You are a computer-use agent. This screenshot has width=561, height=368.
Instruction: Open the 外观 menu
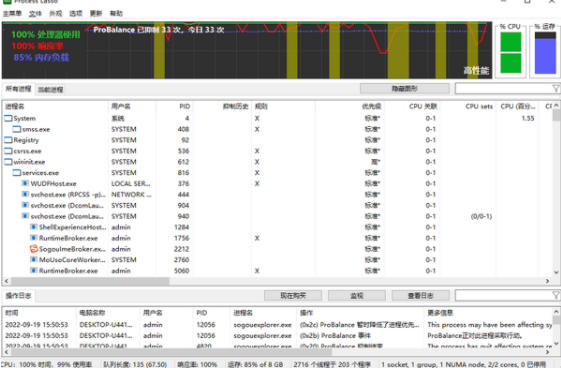click(55, 14)
